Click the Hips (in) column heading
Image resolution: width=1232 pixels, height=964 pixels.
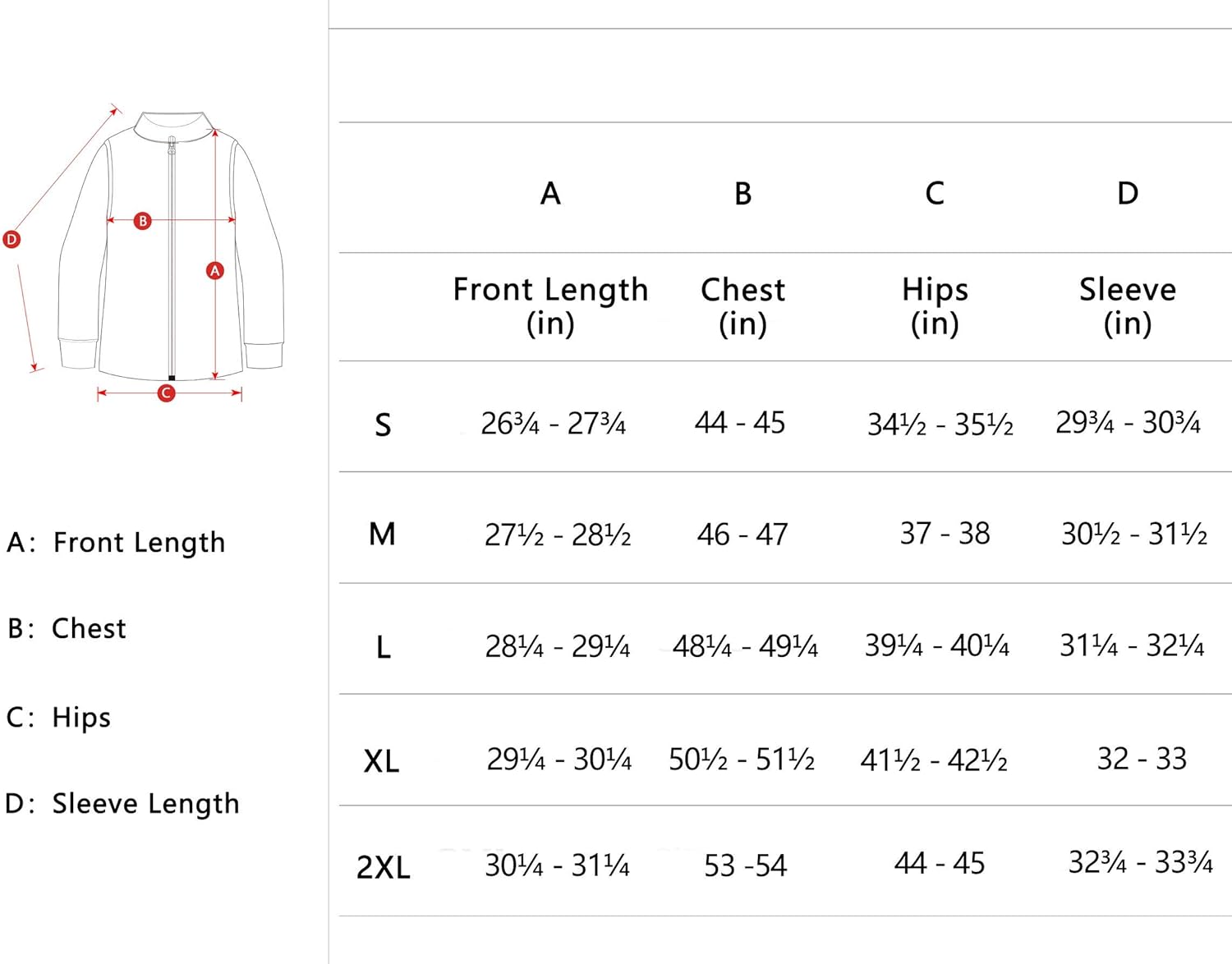(x=935, y=305)
